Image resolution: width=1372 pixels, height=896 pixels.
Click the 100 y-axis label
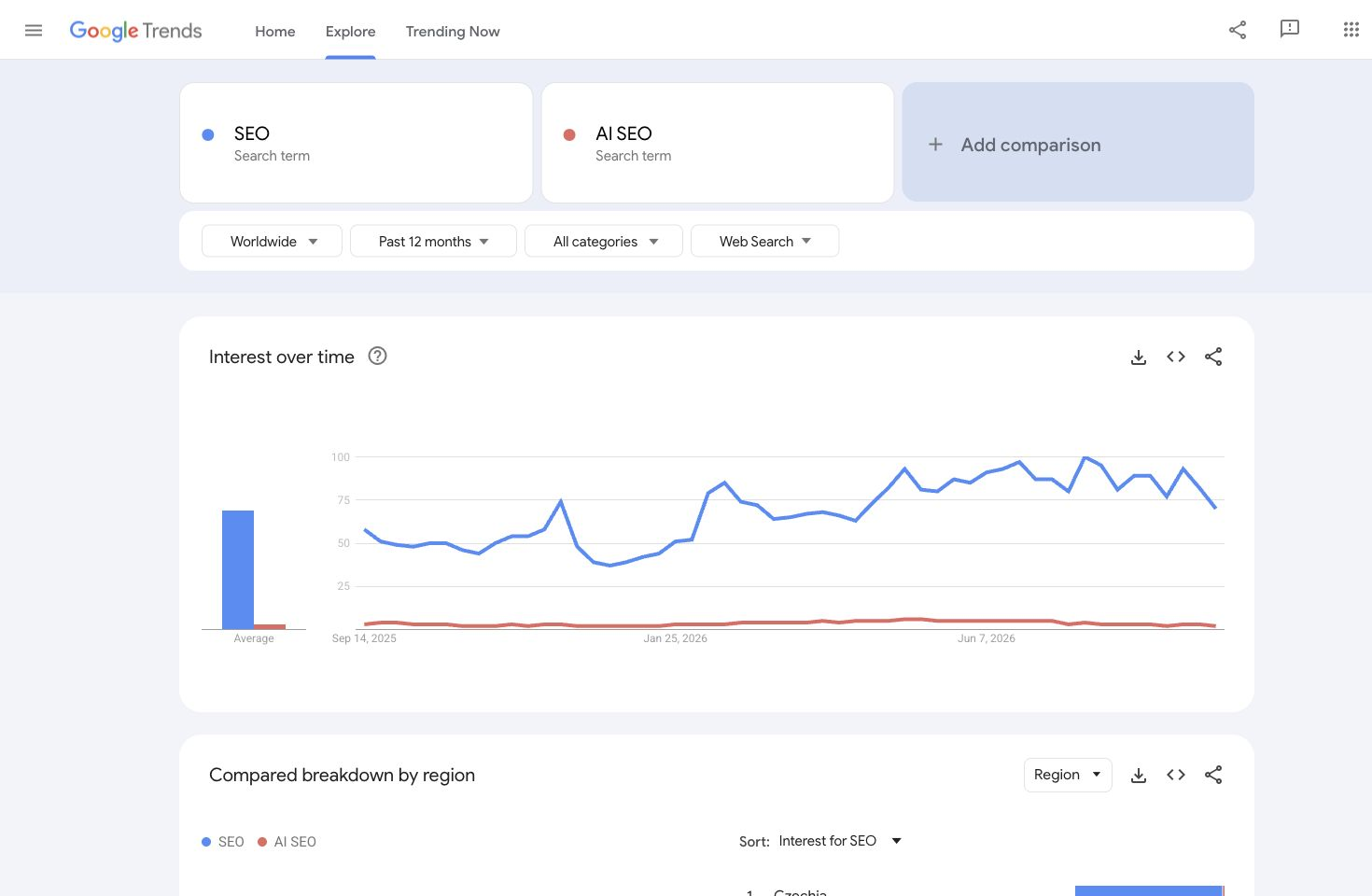tap(341, 457)
